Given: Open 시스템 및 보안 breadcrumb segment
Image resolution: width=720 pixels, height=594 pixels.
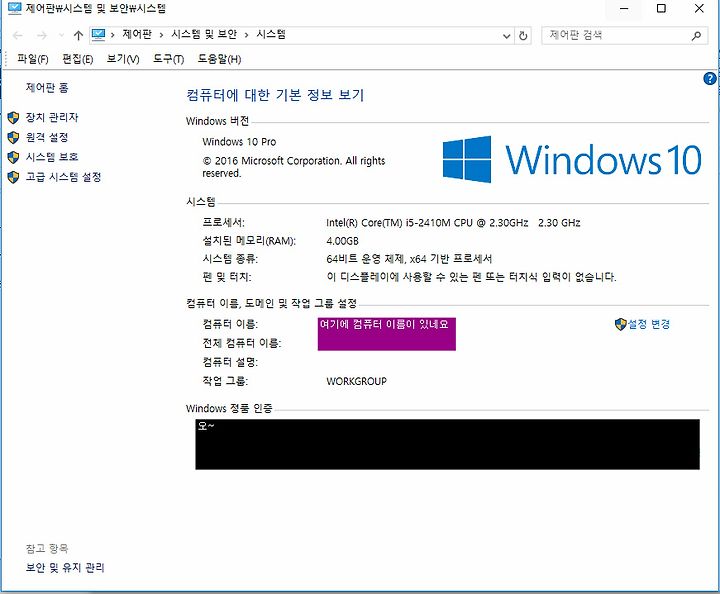Looking at the screenshot, I should [204, 34].
